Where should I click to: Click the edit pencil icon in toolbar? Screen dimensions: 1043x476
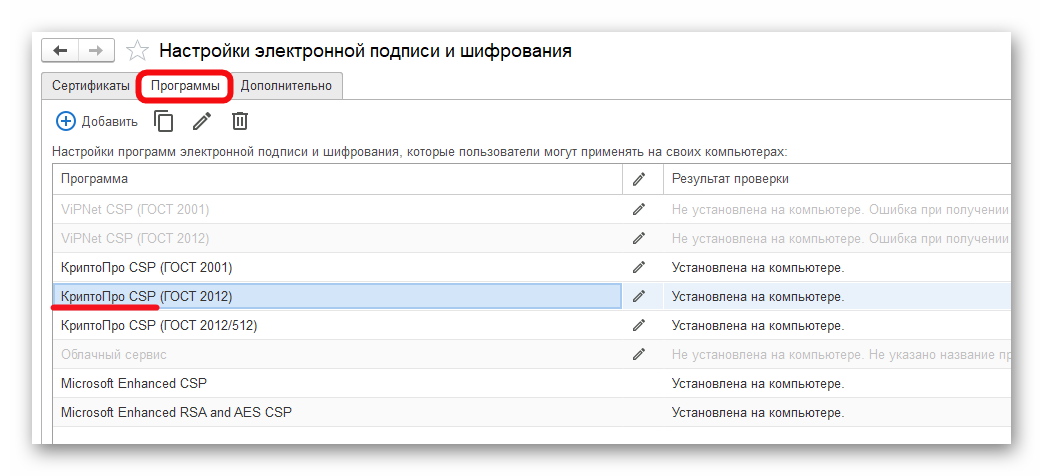coord(202,121)
